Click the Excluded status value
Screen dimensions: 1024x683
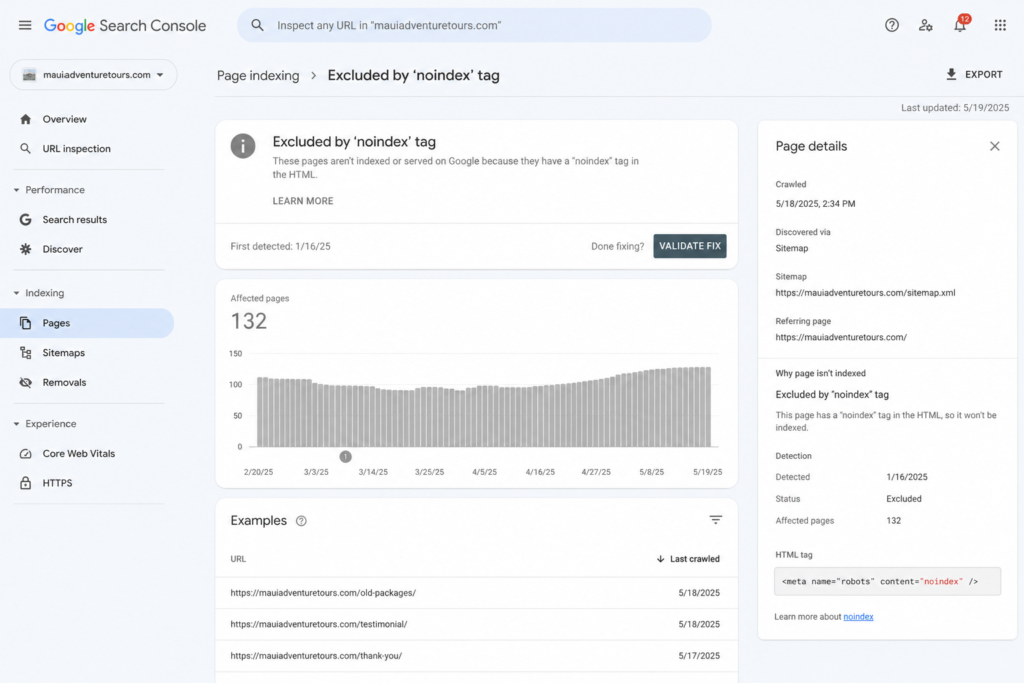click(904, 499)
